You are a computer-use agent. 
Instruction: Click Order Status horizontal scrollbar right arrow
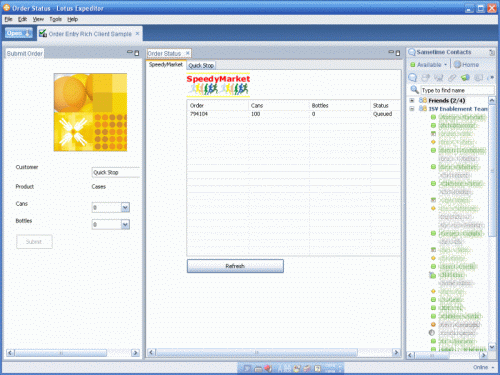[396, 352]
